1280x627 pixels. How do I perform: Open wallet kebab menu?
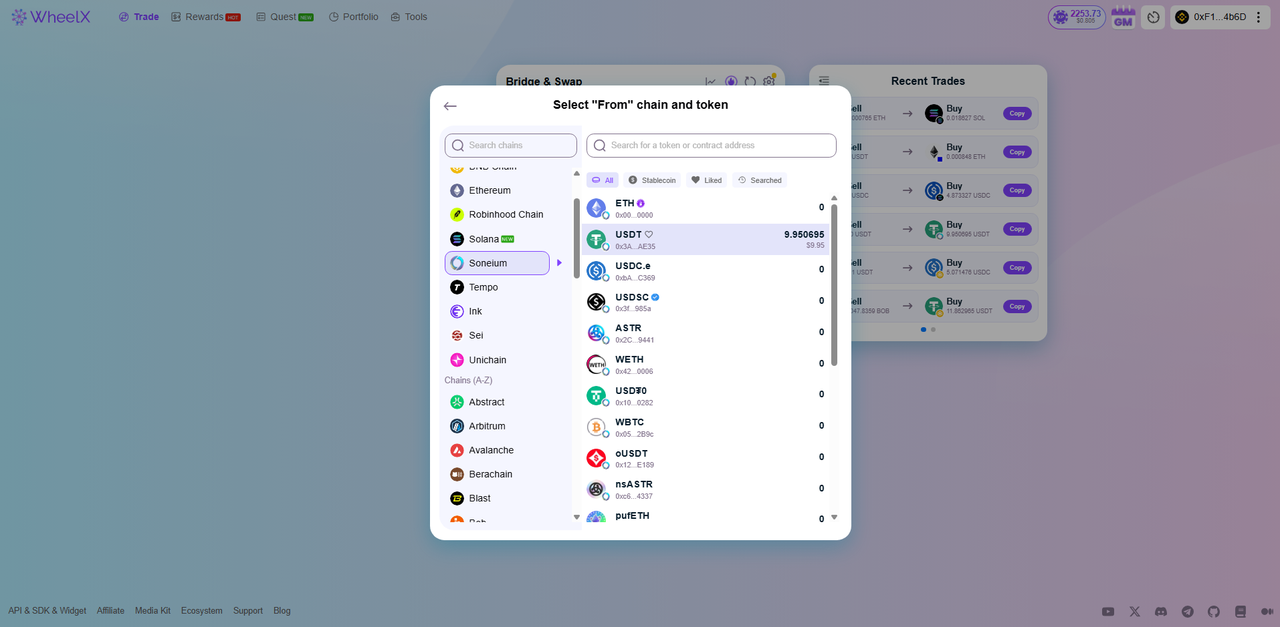coord(1258,17)
